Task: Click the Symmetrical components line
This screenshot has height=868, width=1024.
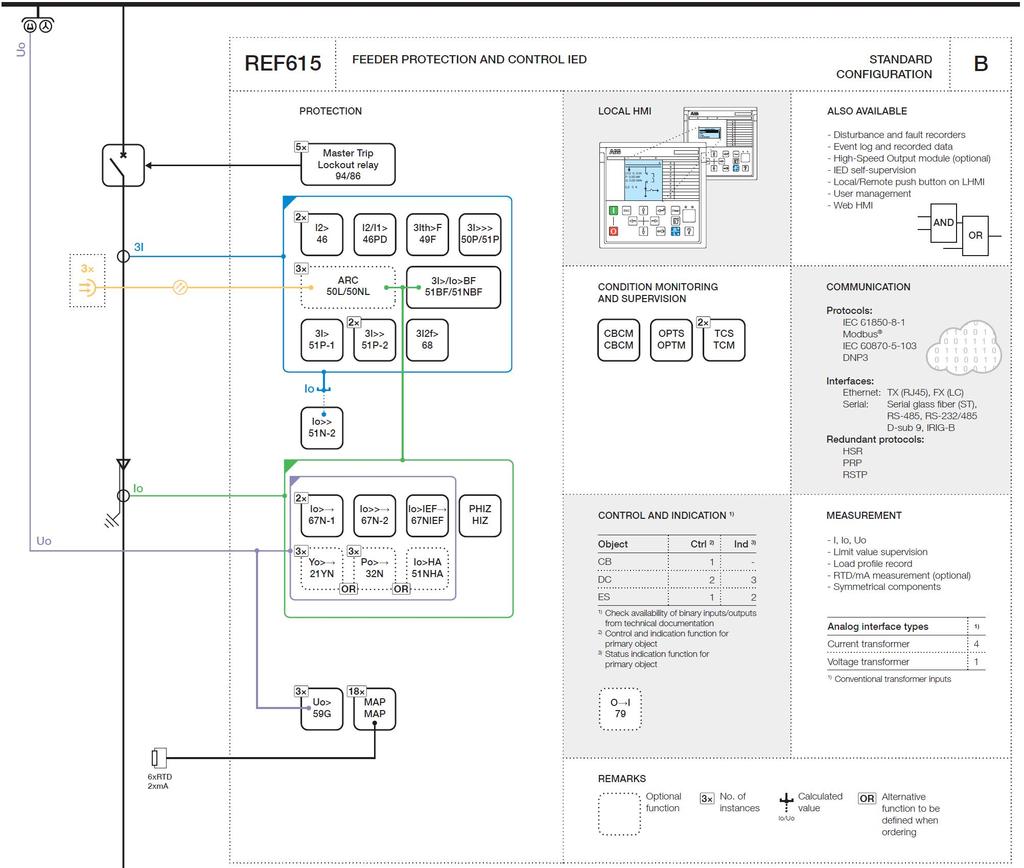Action: [884, 587]
